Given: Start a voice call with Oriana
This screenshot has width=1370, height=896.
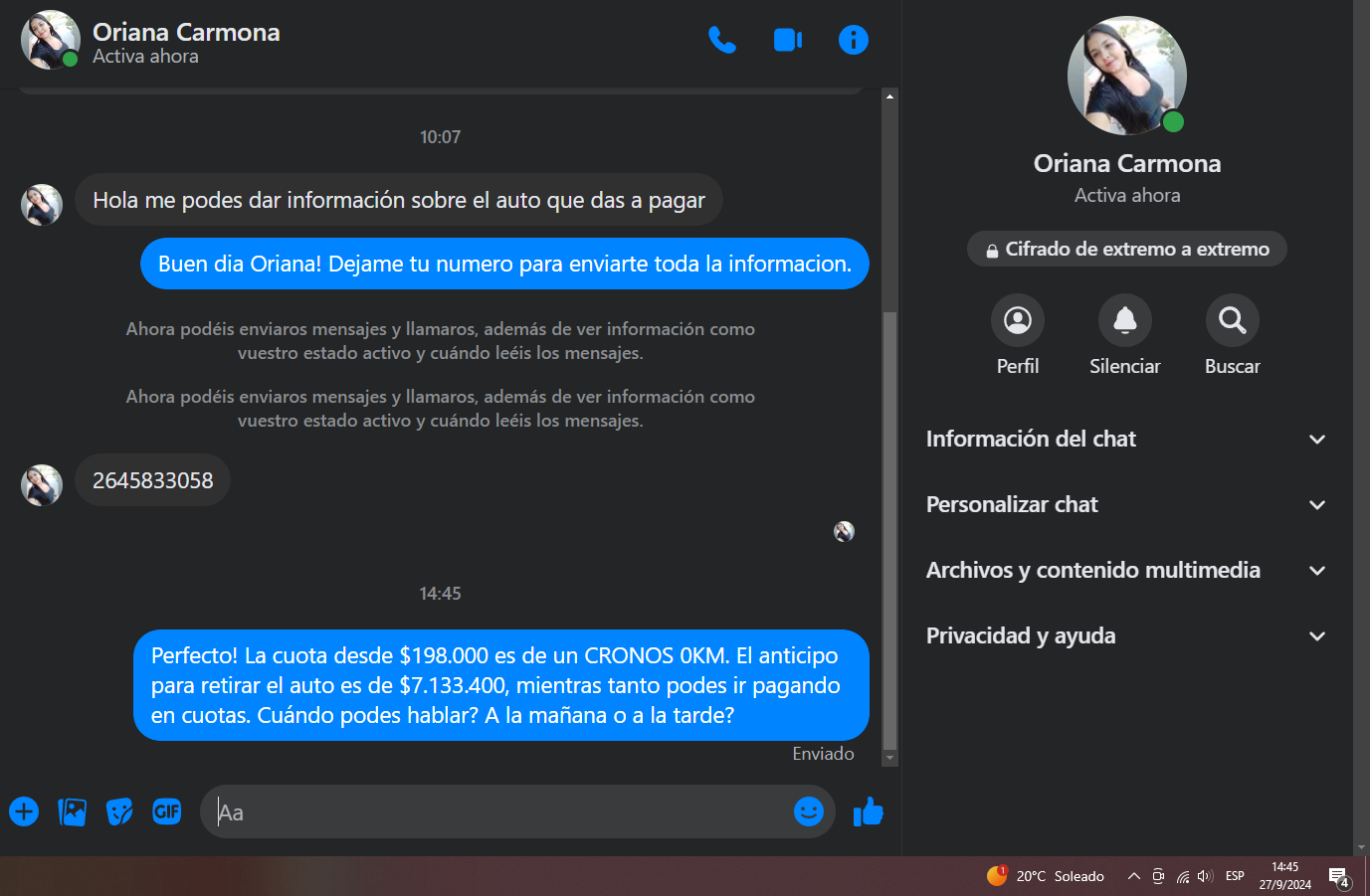Looking at the screenshot, I should click(721, 40).
